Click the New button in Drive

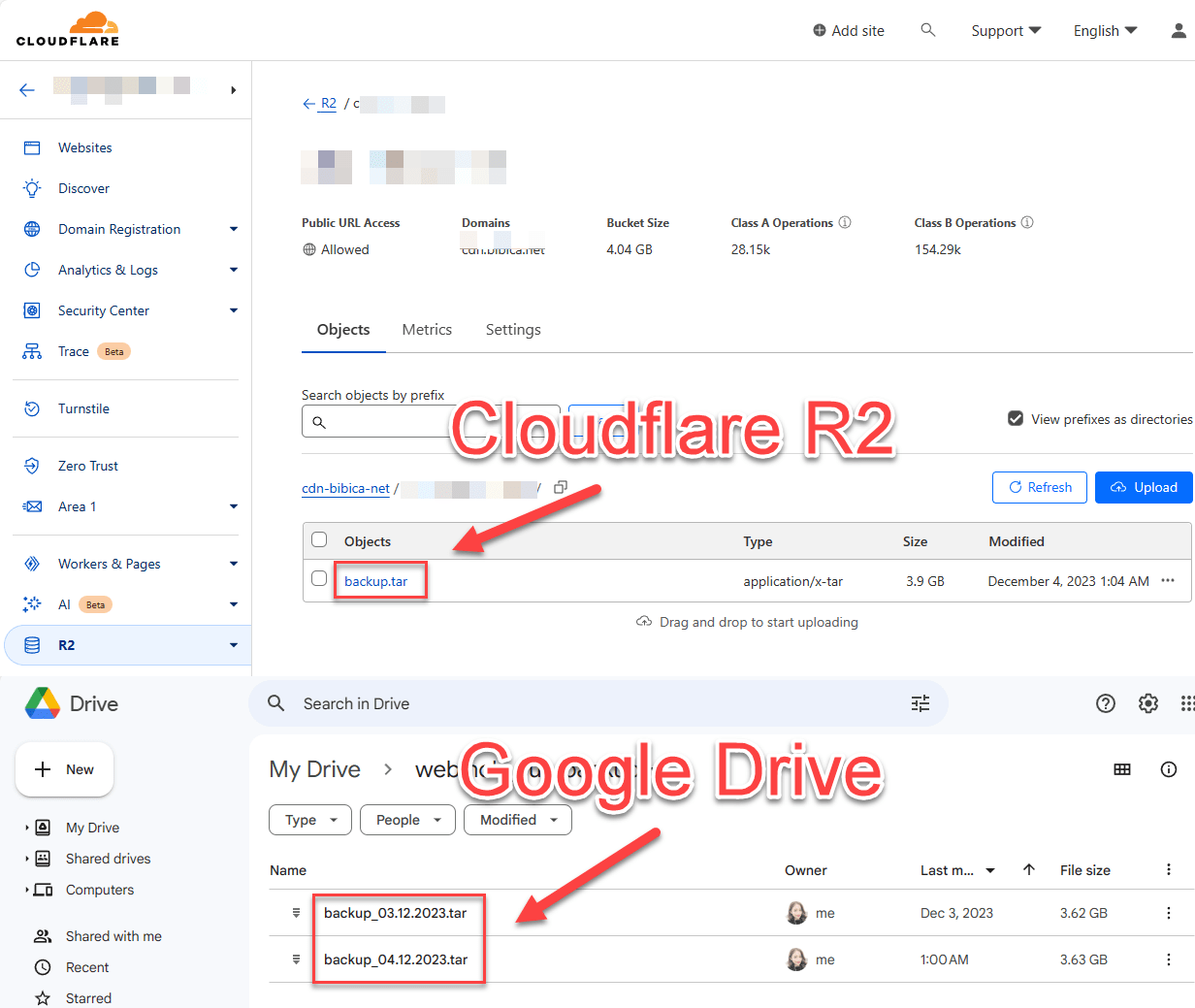(x=64, y=769)
